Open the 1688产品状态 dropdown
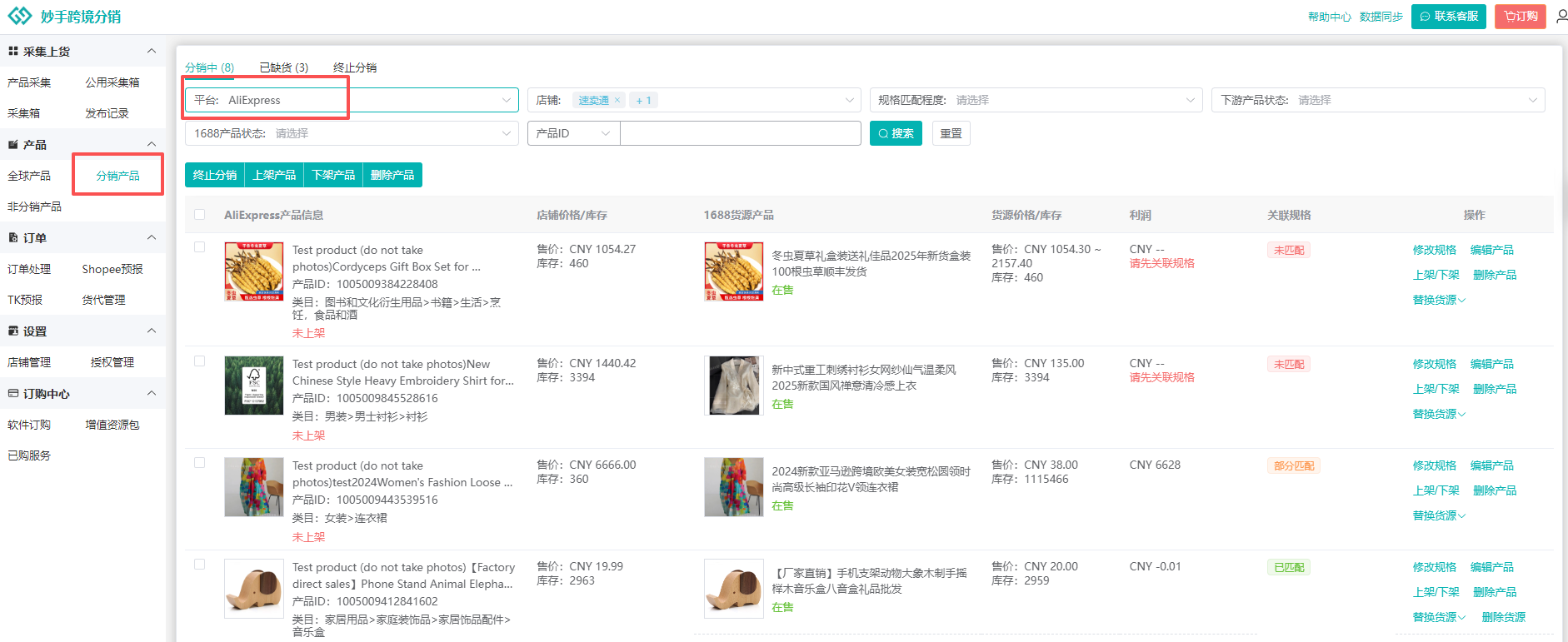This screenshot has width=1568, height=642. [x=351, y=133]
